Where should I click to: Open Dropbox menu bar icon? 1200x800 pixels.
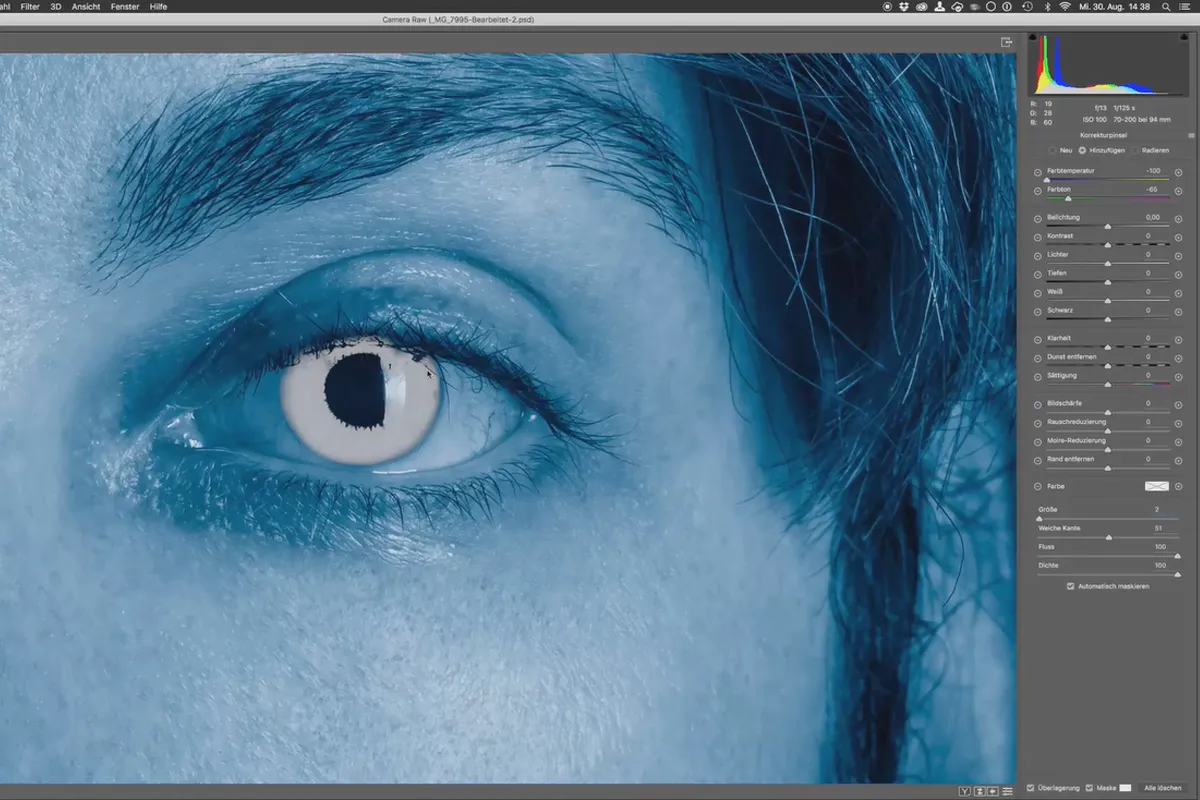pos(905,6)
